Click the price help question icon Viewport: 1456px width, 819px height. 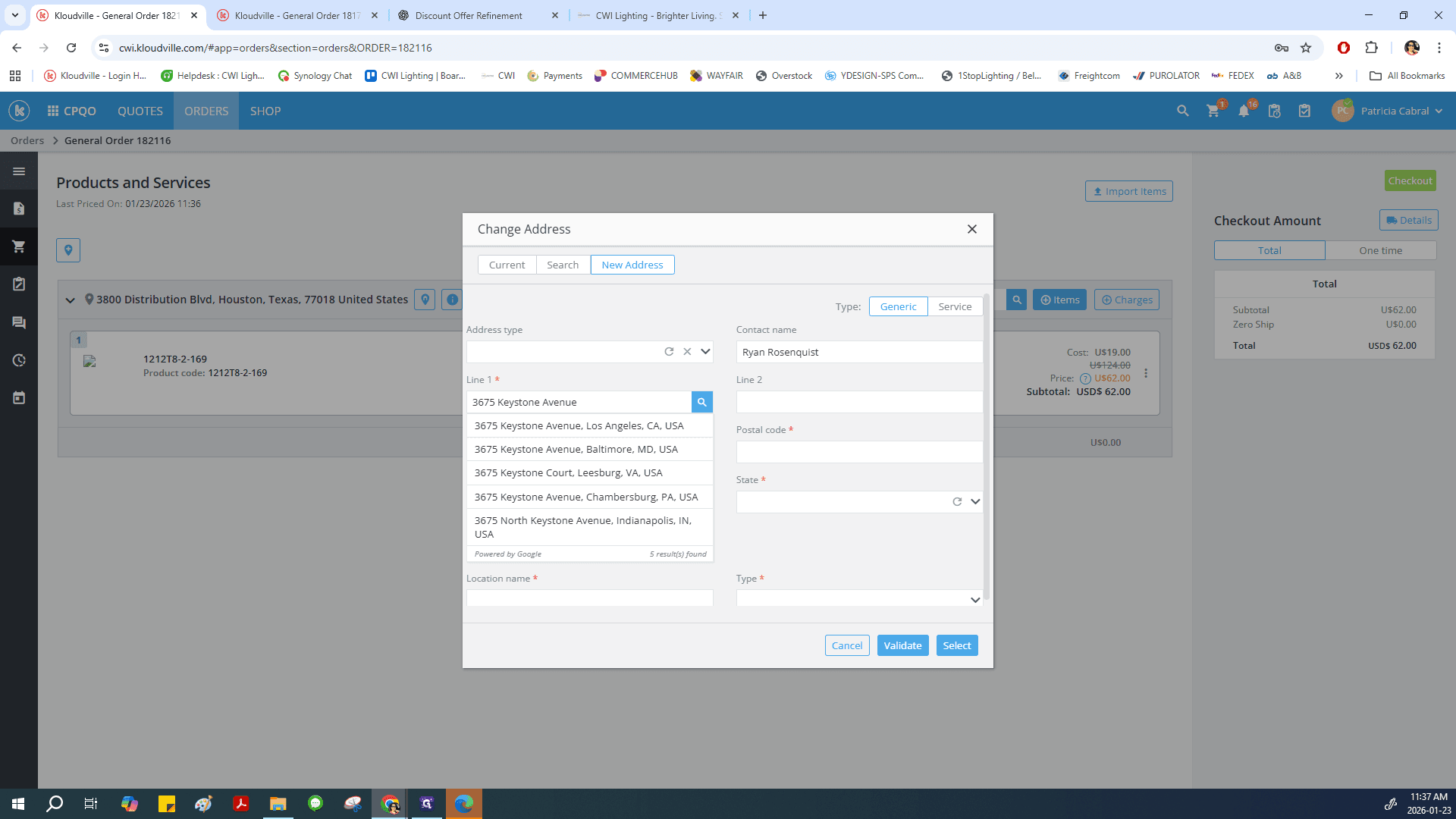point(1085,378)
